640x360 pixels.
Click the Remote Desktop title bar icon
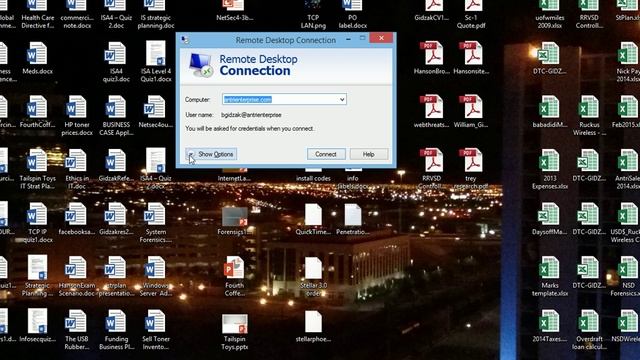(x=185, y=40)
